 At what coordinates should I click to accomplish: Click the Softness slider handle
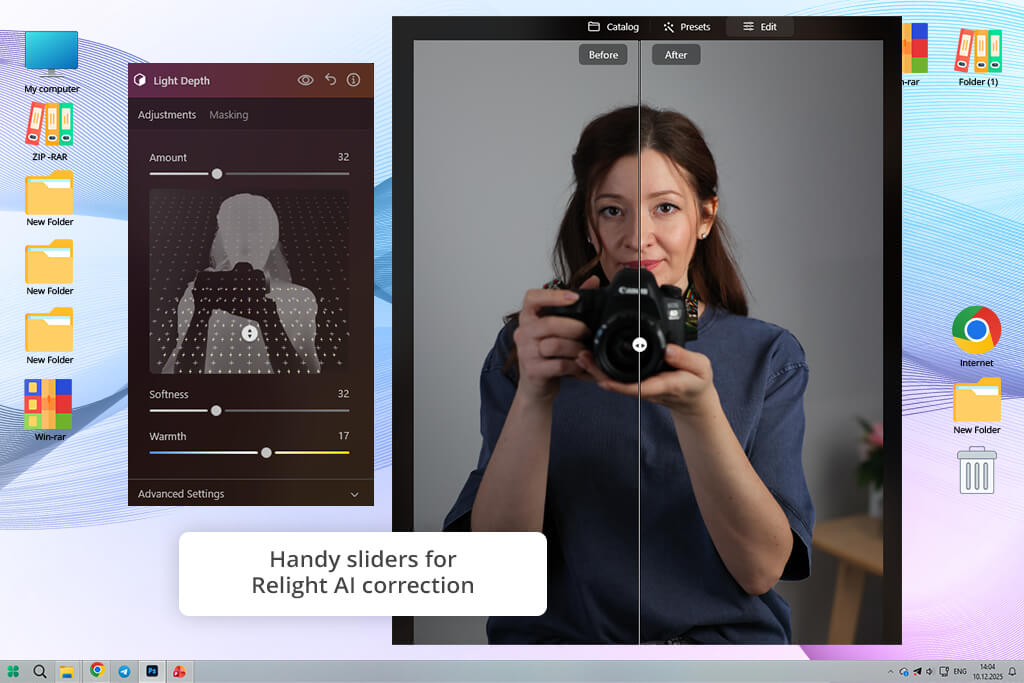[216, 411]
